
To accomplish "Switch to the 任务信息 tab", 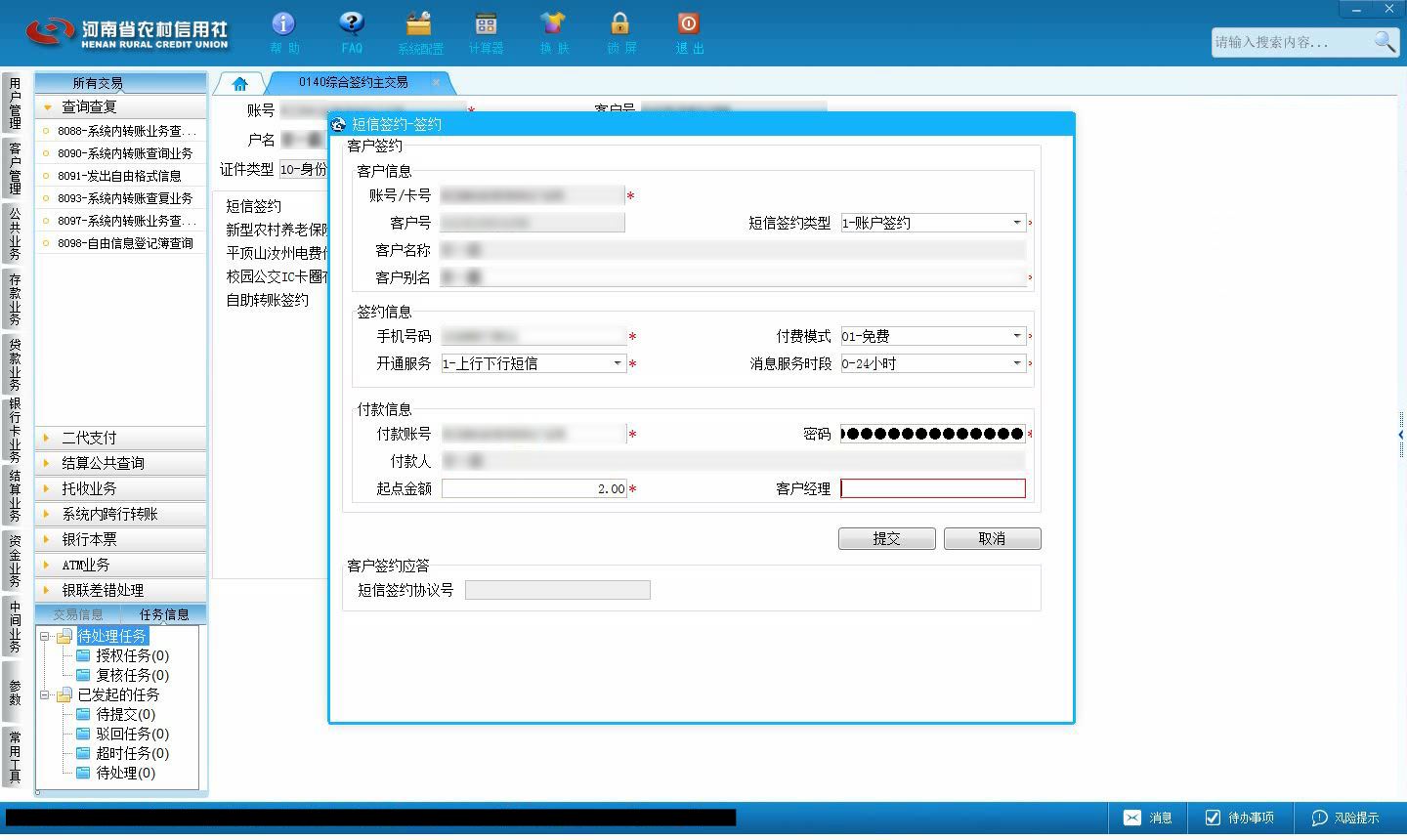I will (164, 614).
